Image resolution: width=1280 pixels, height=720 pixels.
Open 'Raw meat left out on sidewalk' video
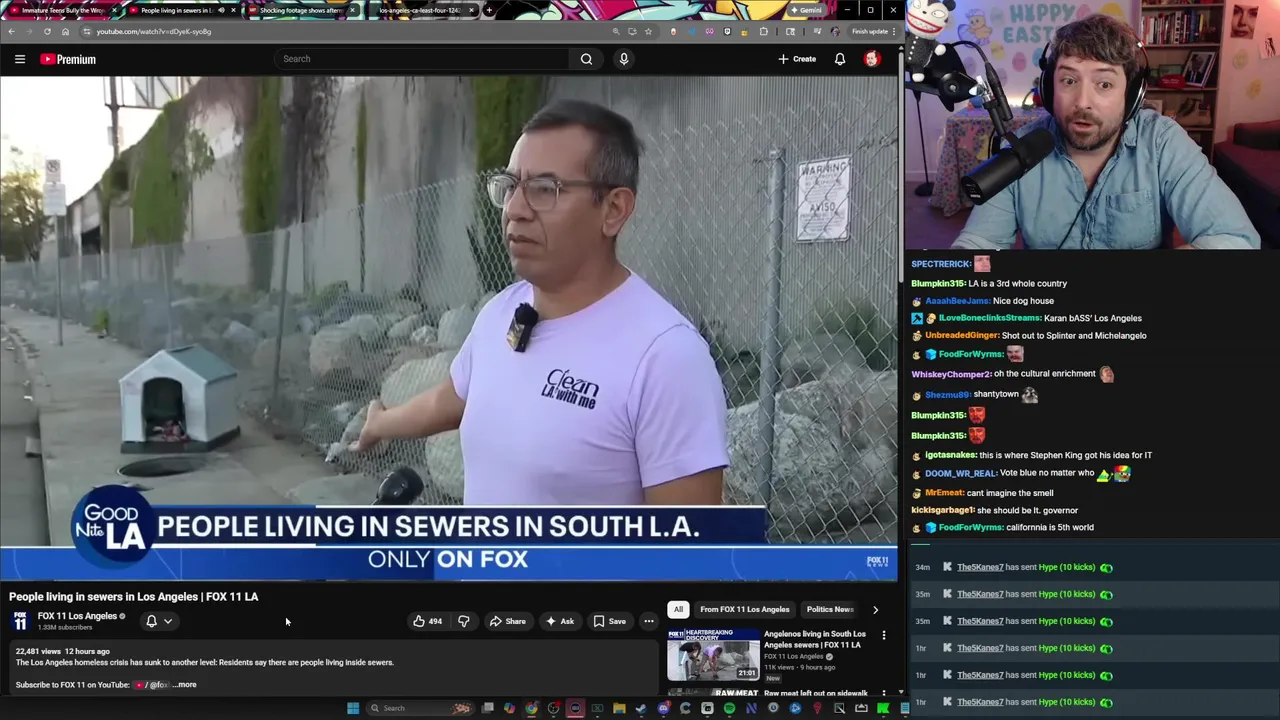(815, 693)
